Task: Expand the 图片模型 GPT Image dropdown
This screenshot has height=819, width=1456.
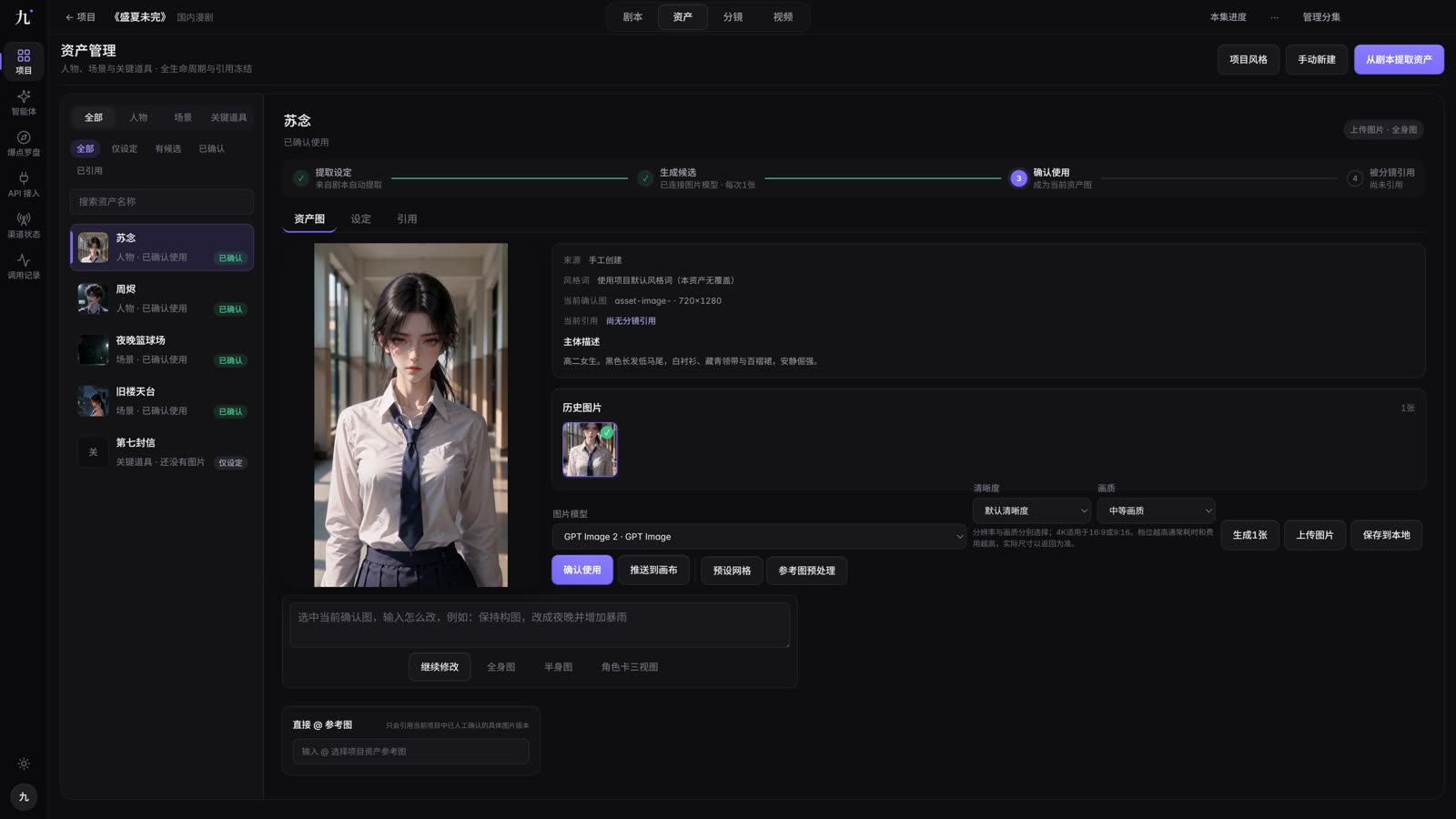Action: pos(759,537)
